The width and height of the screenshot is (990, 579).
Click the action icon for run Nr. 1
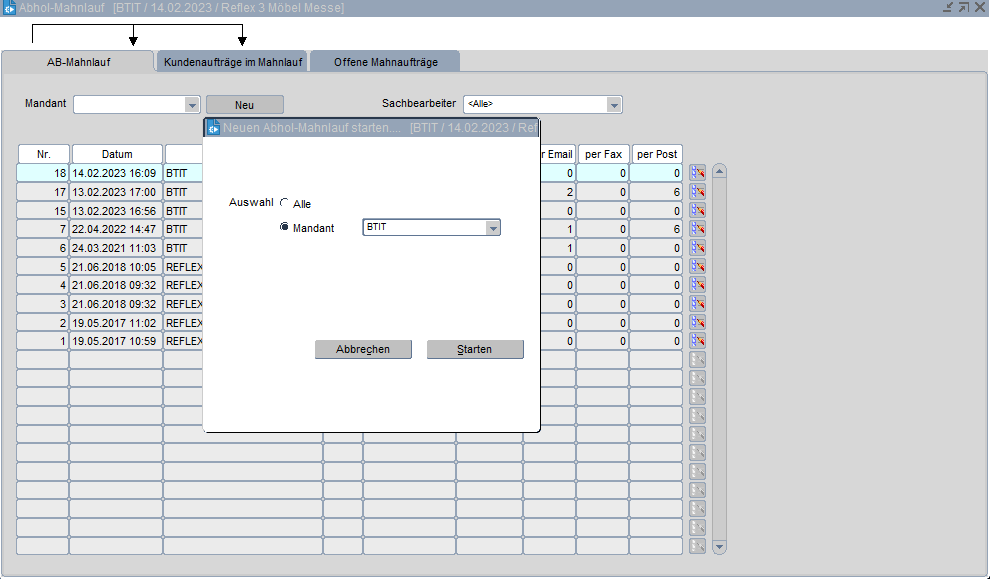[x=697, y=341]
